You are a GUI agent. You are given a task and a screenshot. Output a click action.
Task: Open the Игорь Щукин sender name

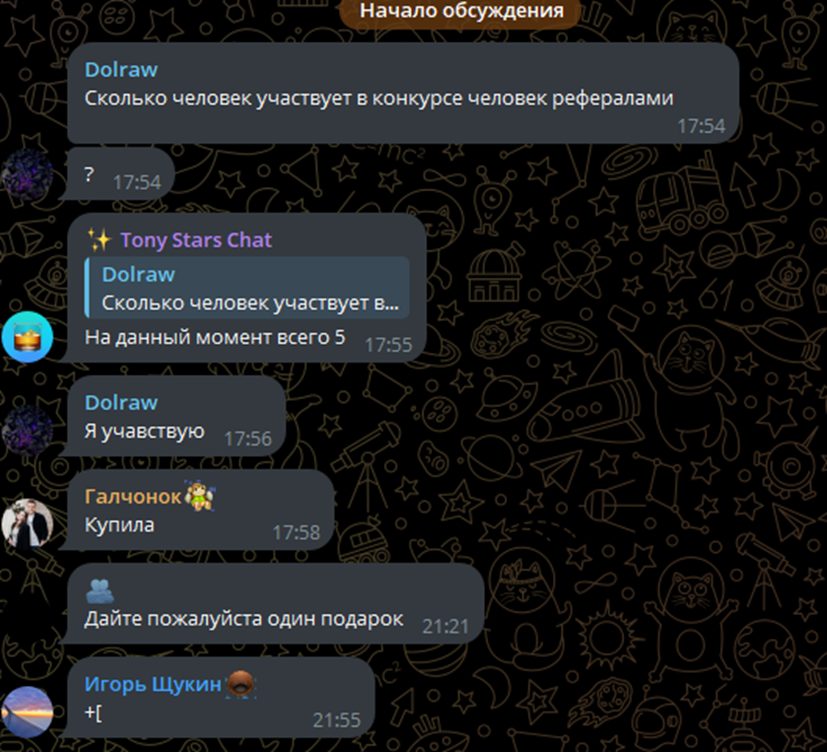[x=153, y=684]
